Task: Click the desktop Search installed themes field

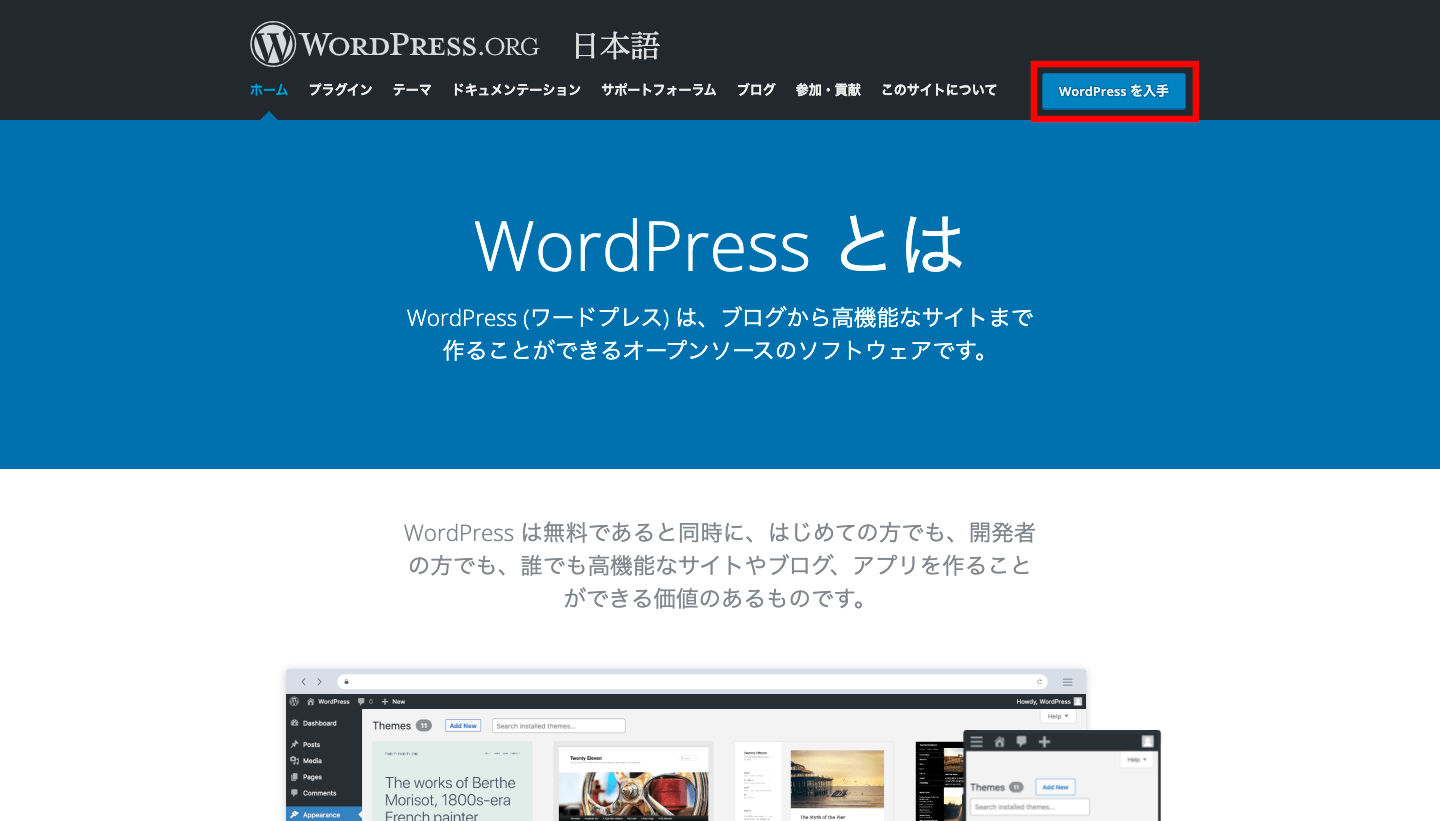Action: pyautogui.click(x=559, y=726)
